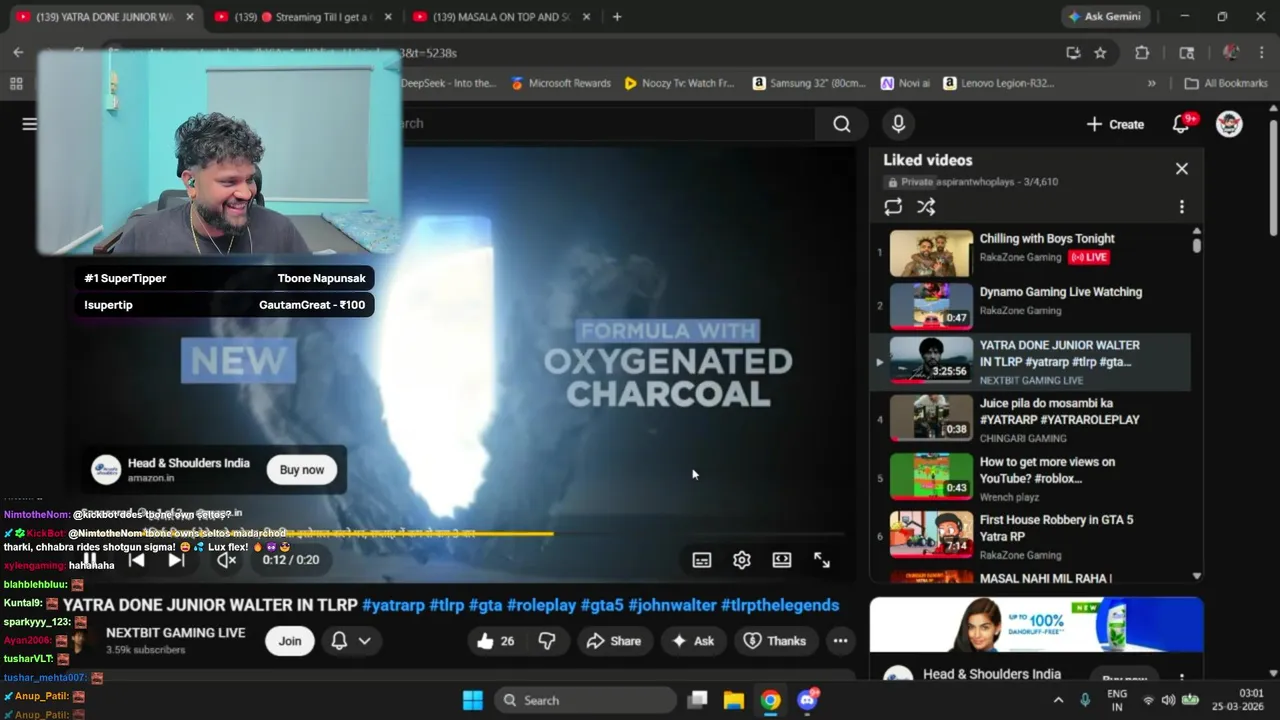The width and height of the screenshot is (1280, 720).
Task: Open Noozy Tv bookmark
Action: (x=679, y=83)
